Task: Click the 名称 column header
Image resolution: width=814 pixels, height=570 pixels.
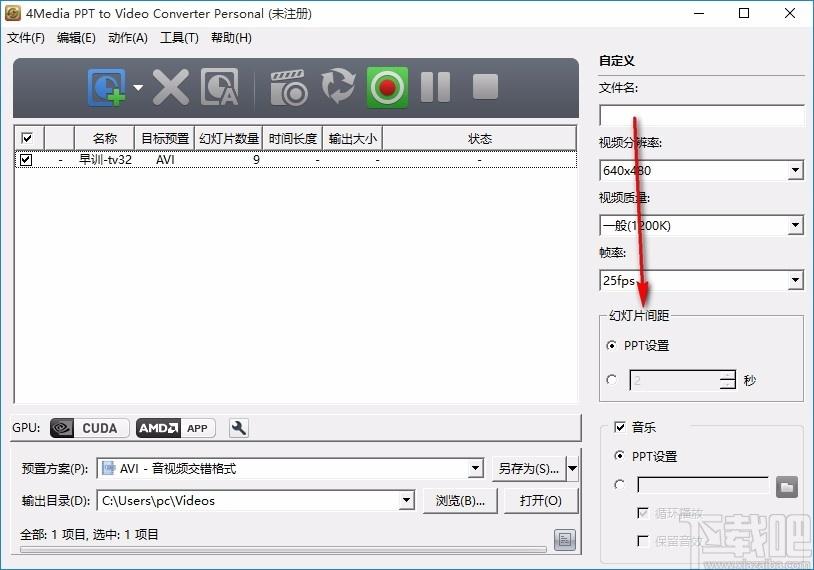Action: pyautogui.click(x=104, y=138)
